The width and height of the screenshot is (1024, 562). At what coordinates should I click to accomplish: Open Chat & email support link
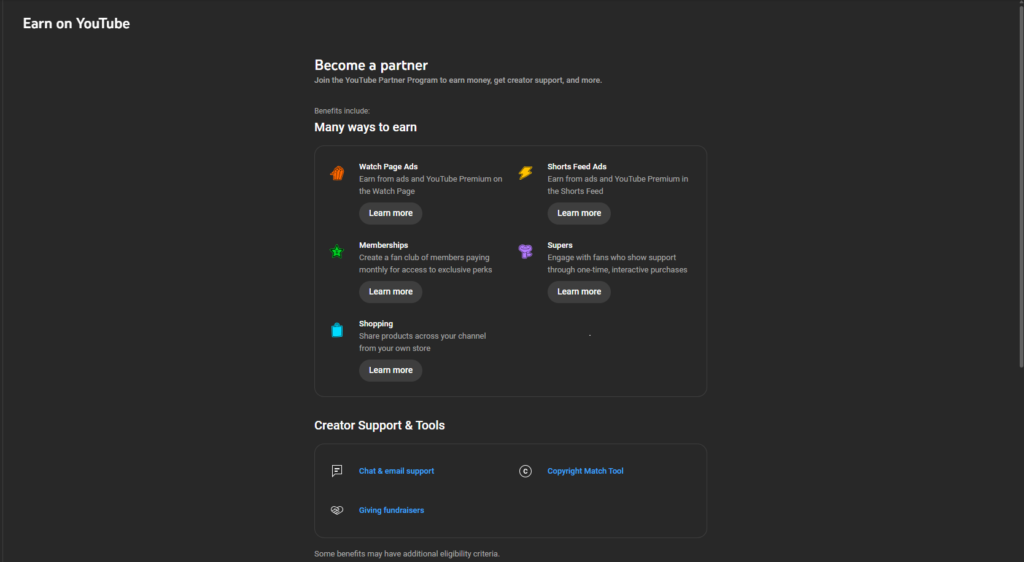[x=396, y=471]
